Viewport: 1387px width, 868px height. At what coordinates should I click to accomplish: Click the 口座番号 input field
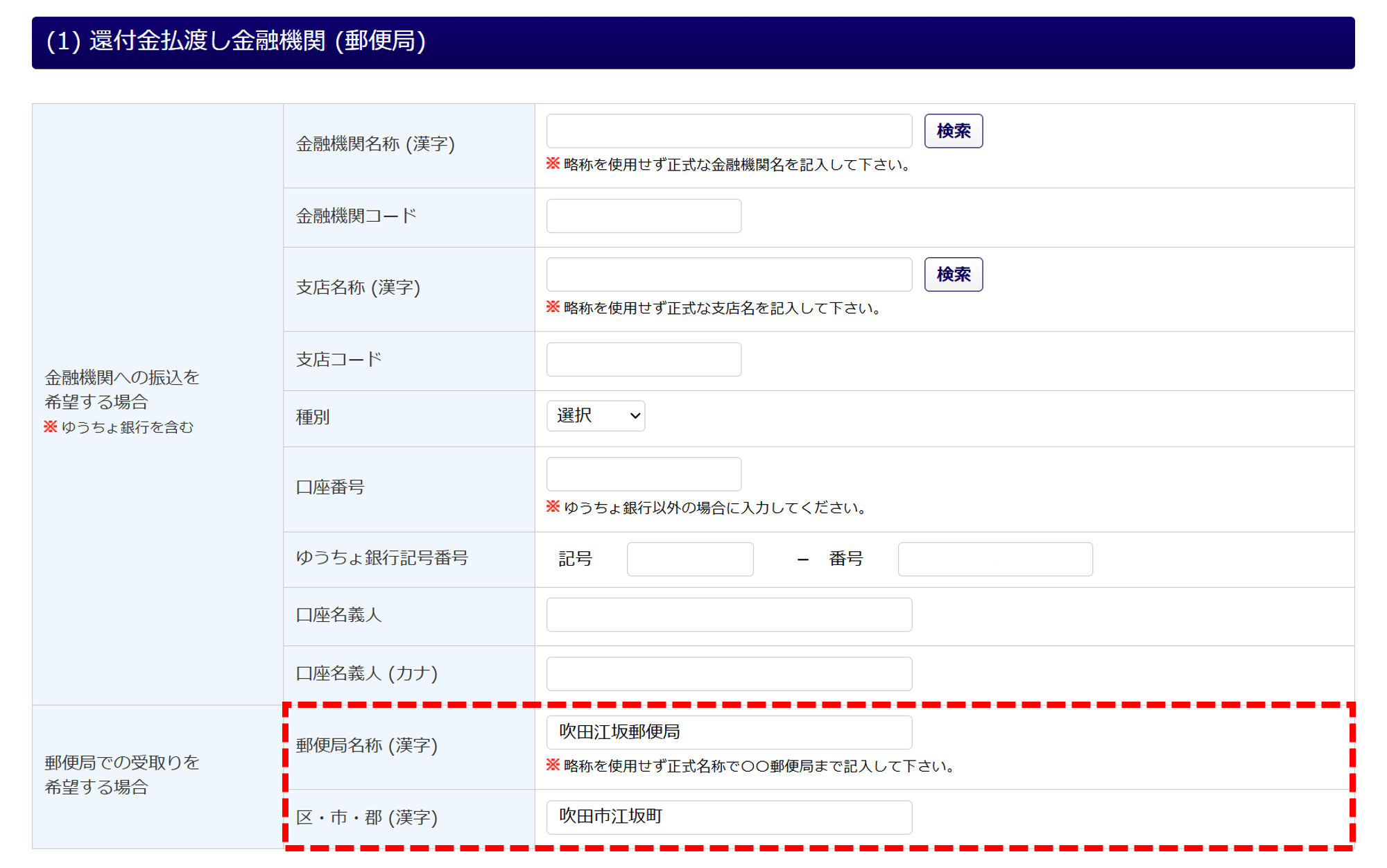643,474
